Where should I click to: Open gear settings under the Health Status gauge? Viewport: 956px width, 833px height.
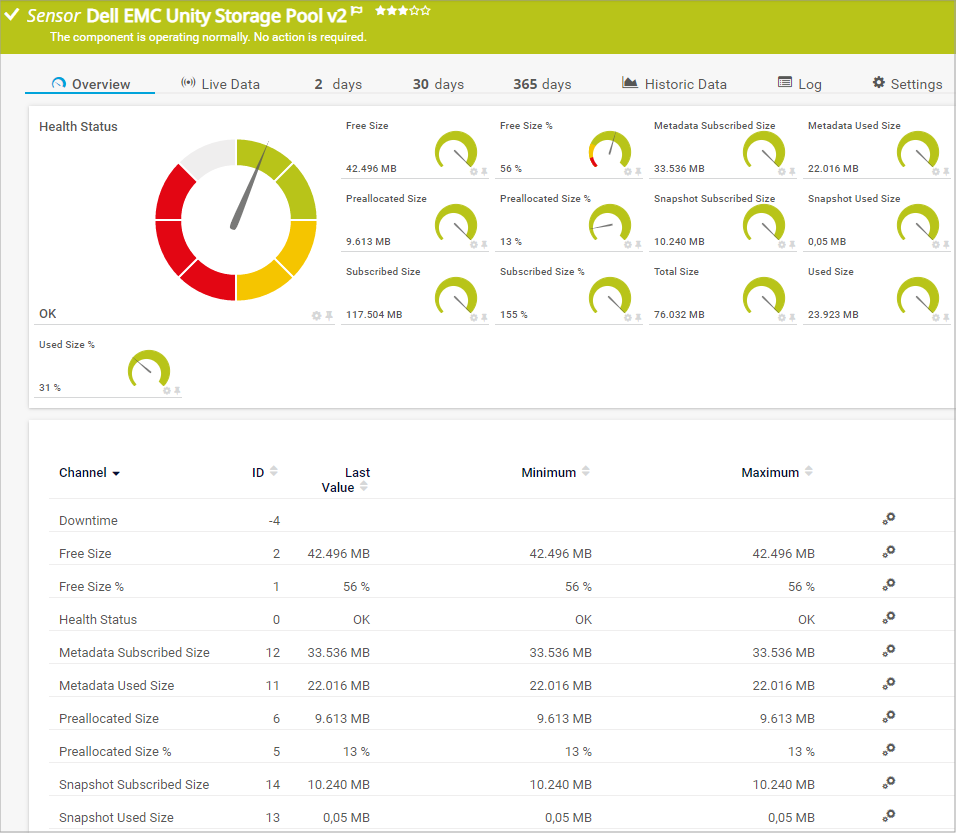click(x=317, y=316)
